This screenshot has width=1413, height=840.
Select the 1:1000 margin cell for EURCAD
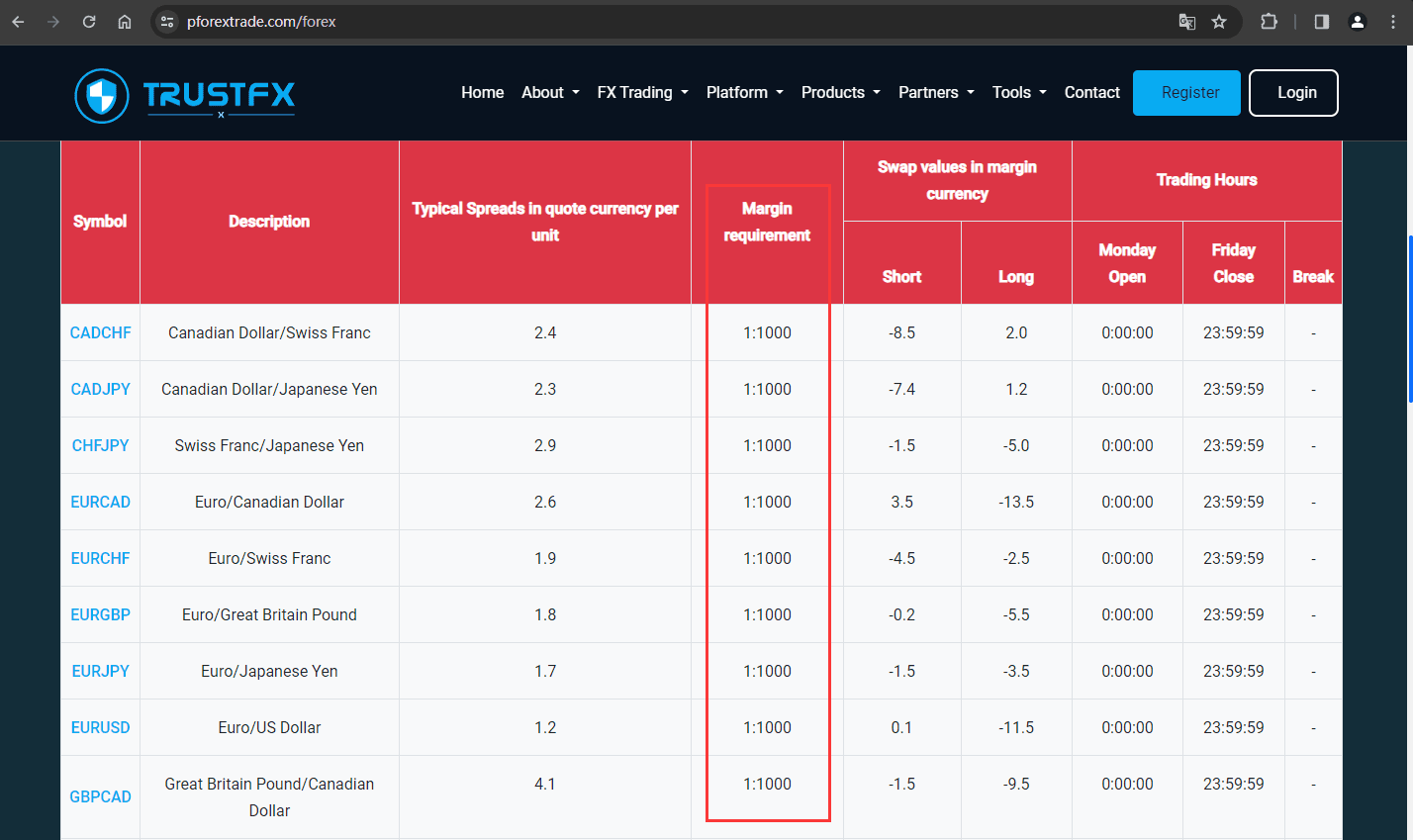[x=767, y=502]
